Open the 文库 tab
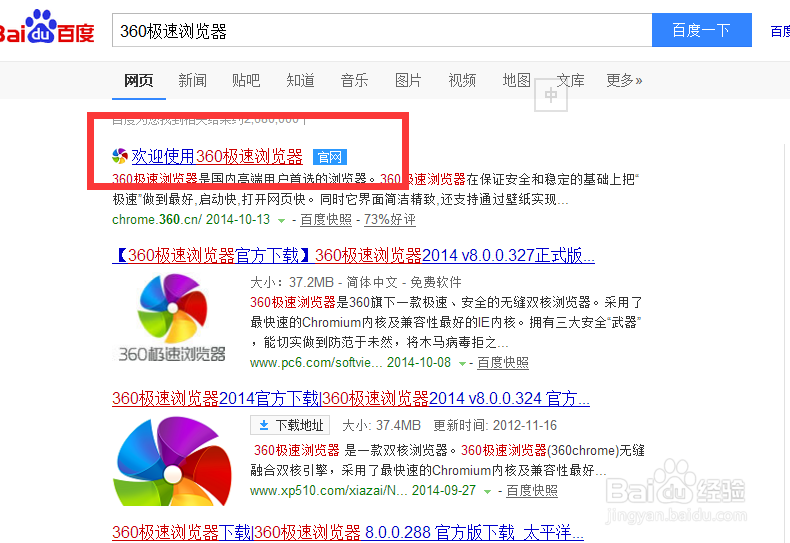Viewport: 790px width, 543px height. [570, 81]
